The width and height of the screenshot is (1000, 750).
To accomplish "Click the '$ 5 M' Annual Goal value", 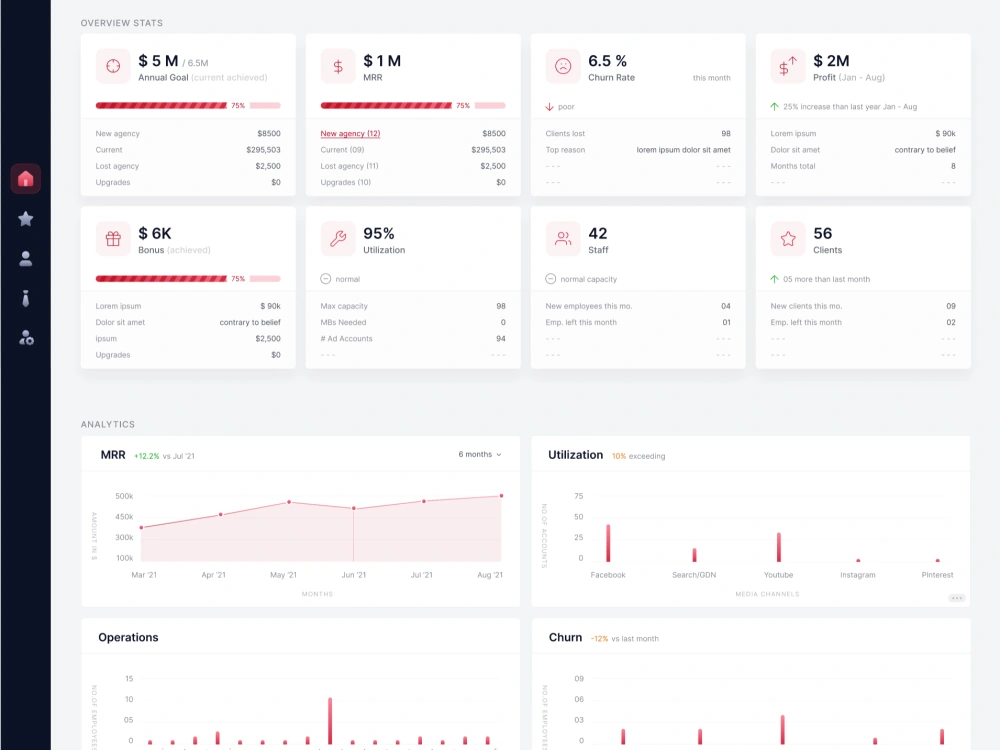I will pos(158,61).
